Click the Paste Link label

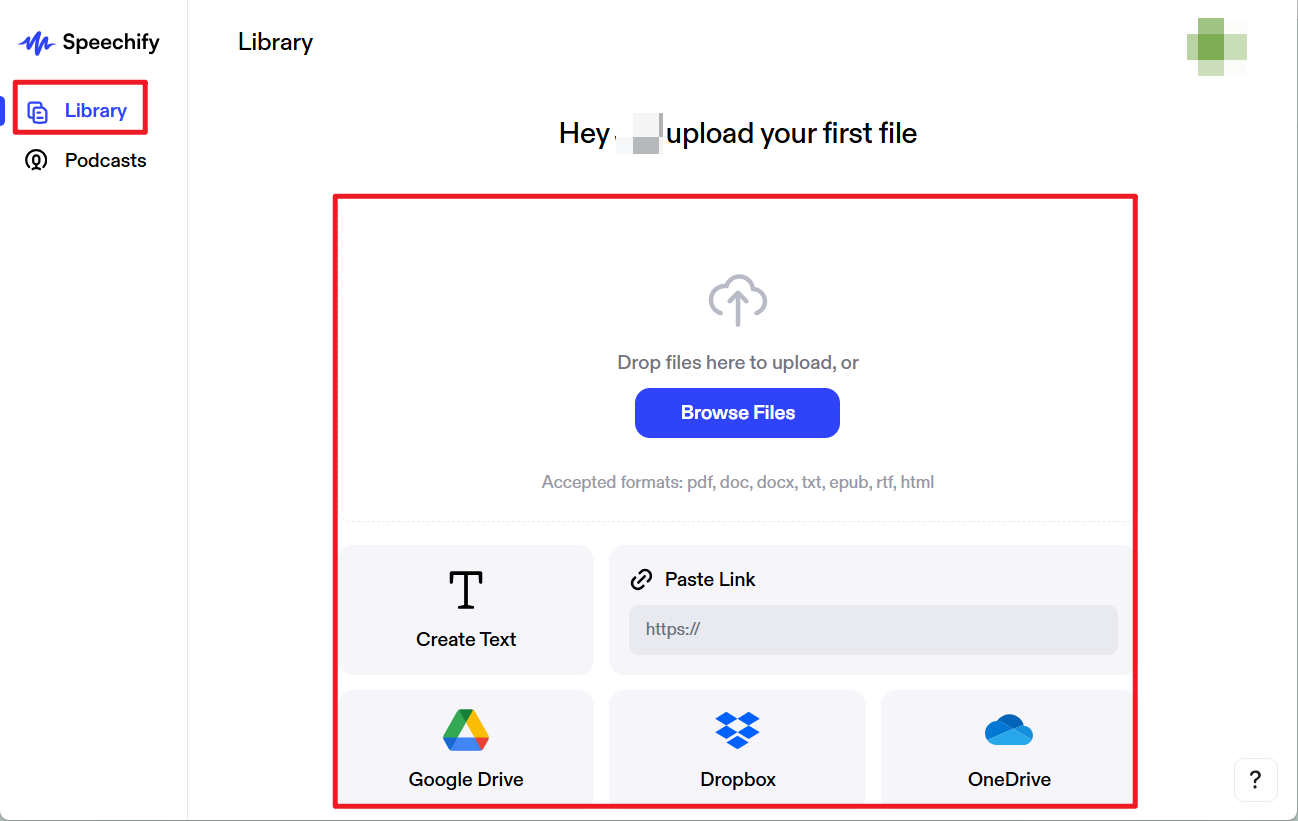[710, 580]
